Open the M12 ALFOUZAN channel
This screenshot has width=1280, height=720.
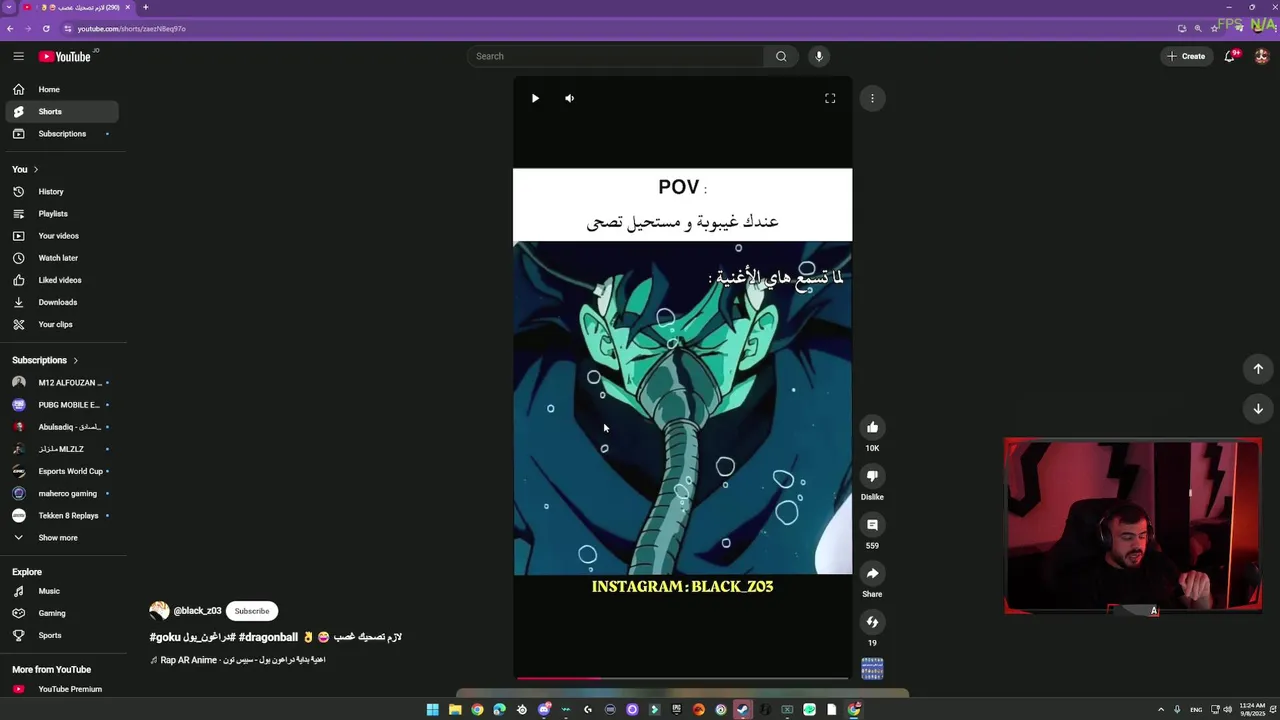(60, 382)
